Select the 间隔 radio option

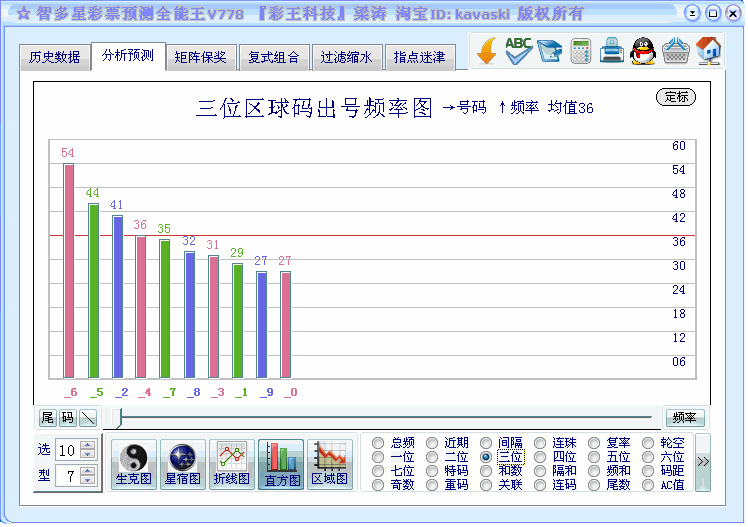(x=486, y=443)
